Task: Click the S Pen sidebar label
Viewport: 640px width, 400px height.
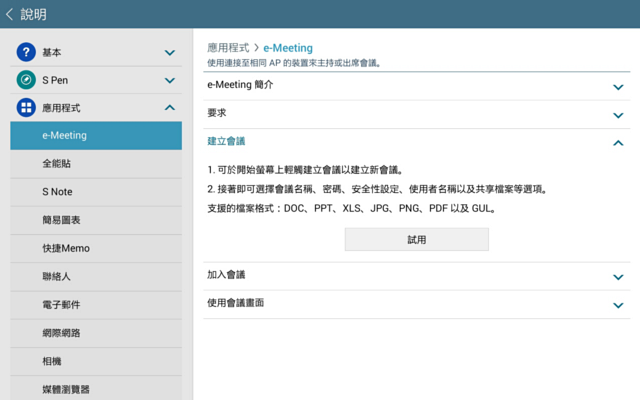Action: pyautogui.click(x=55, y=80)
